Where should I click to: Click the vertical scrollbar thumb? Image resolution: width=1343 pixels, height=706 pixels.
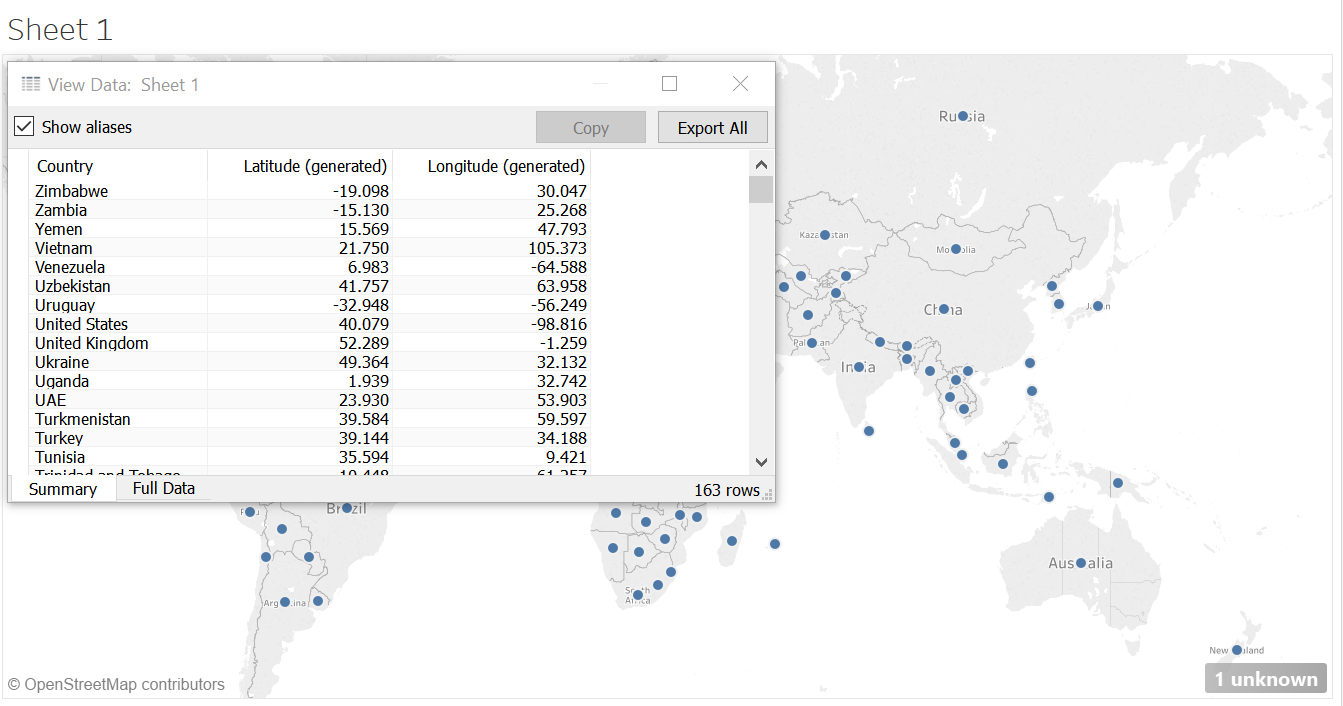pos(761,190)
